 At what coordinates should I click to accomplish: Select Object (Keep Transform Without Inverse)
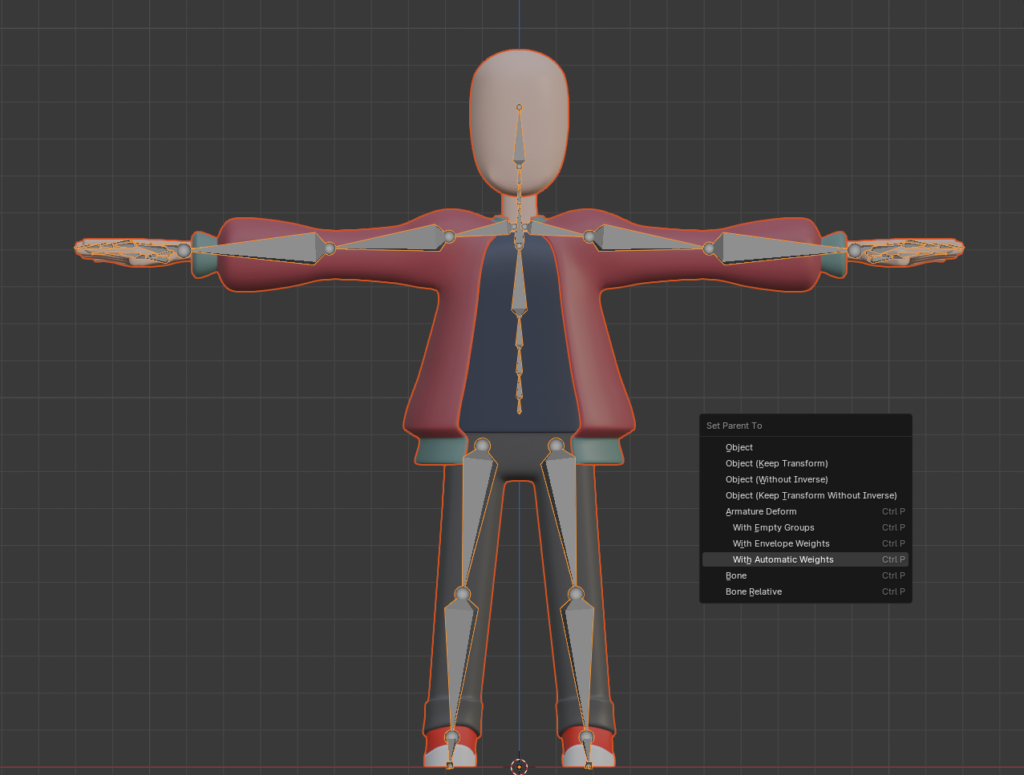(x=810, y=496)
